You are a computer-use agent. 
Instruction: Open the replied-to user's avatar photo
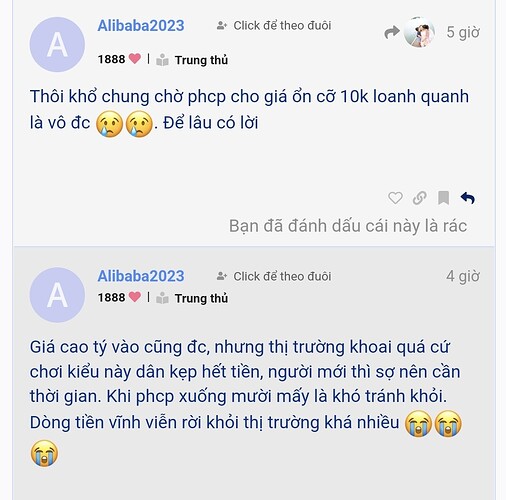pos(419,32)
